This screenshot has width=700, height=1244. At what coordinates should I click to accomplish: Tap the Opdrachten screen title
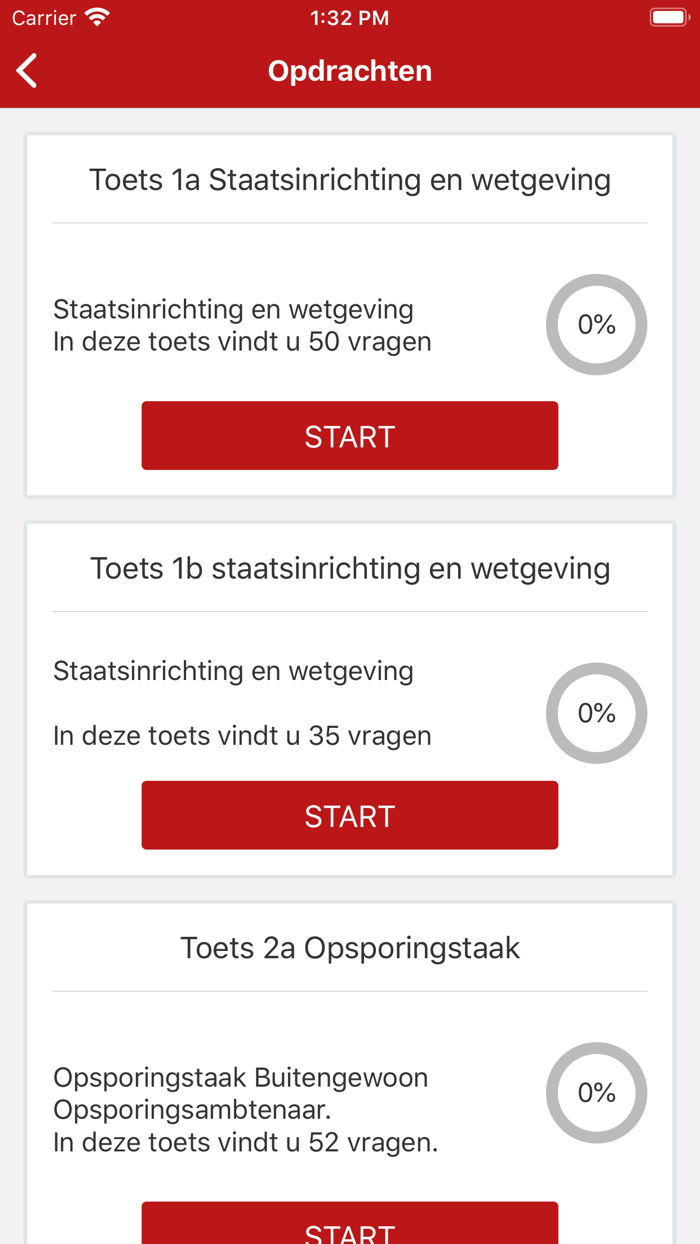point(349,71)
